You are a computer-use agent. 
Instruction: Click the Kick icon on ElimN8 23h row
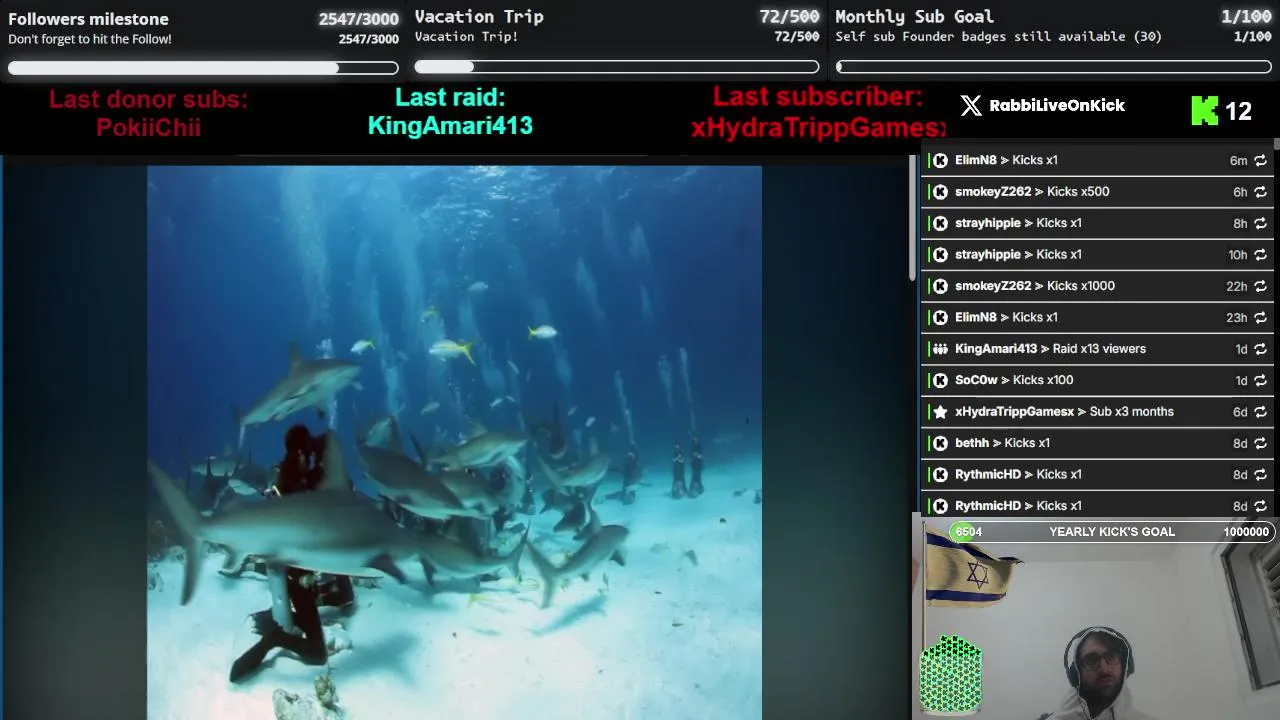940,317
